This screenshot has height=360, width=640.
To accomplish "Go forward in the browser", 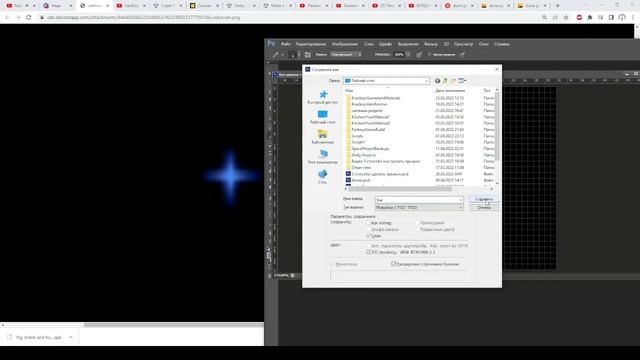I will pos(18,18).
